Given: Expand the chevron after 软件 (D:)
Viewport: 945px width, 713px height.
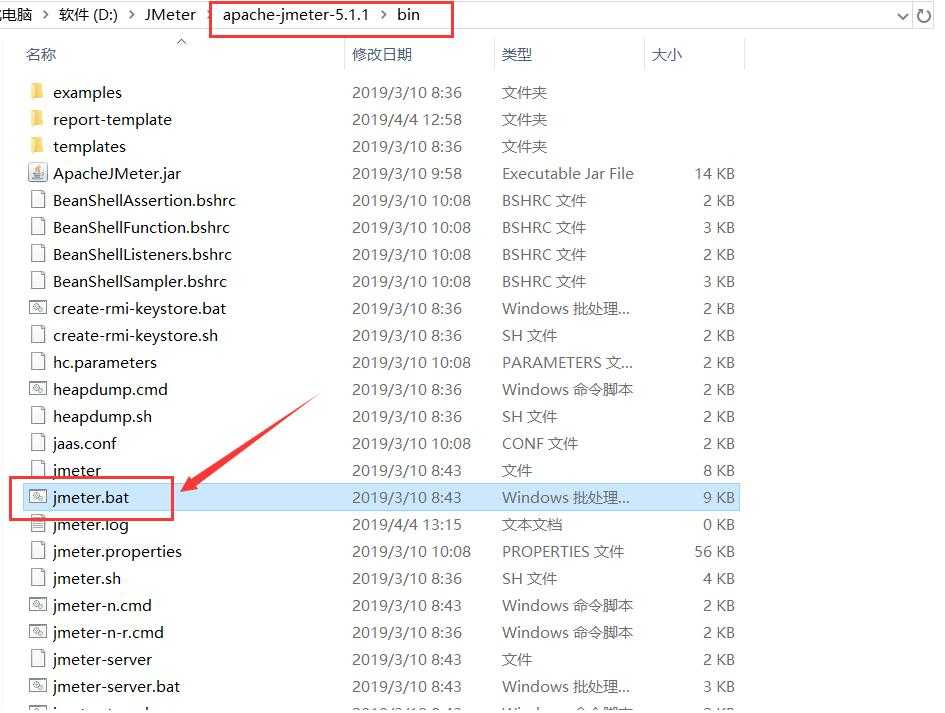Looking at the screenshot, I should pos(131,15).
